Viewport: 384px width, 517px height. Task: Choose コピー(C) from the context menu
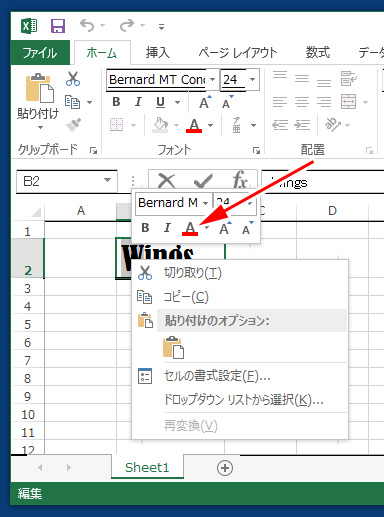[240, 297]
